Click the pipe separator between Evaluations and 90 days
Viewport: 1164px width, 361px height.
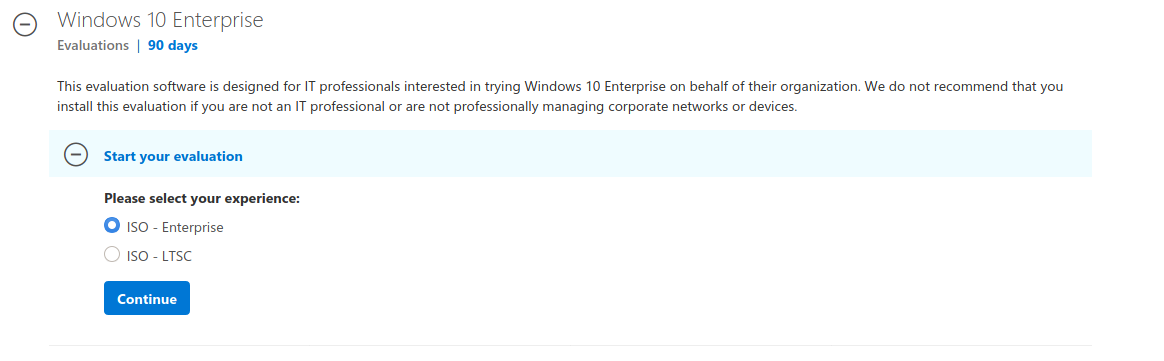[x=138, y=45]
